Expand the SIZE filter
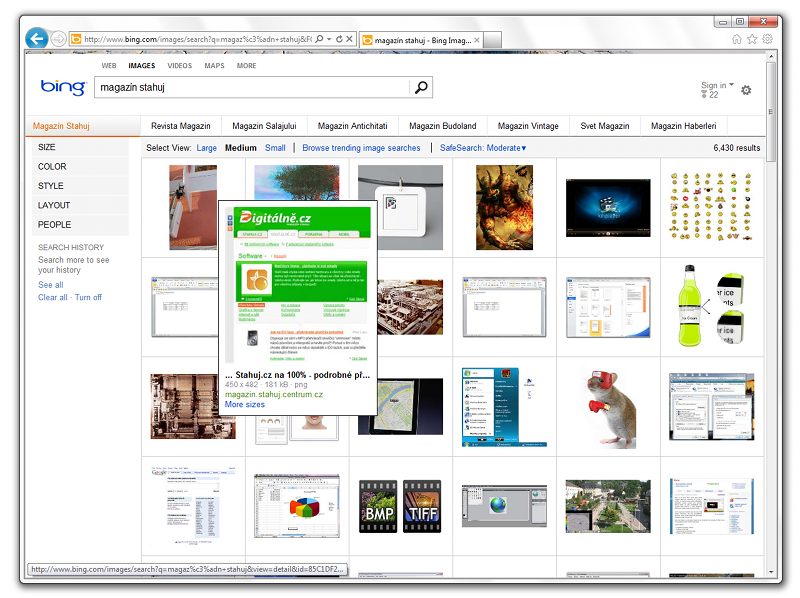The image size is (800, 598). [x=80, y=147]
